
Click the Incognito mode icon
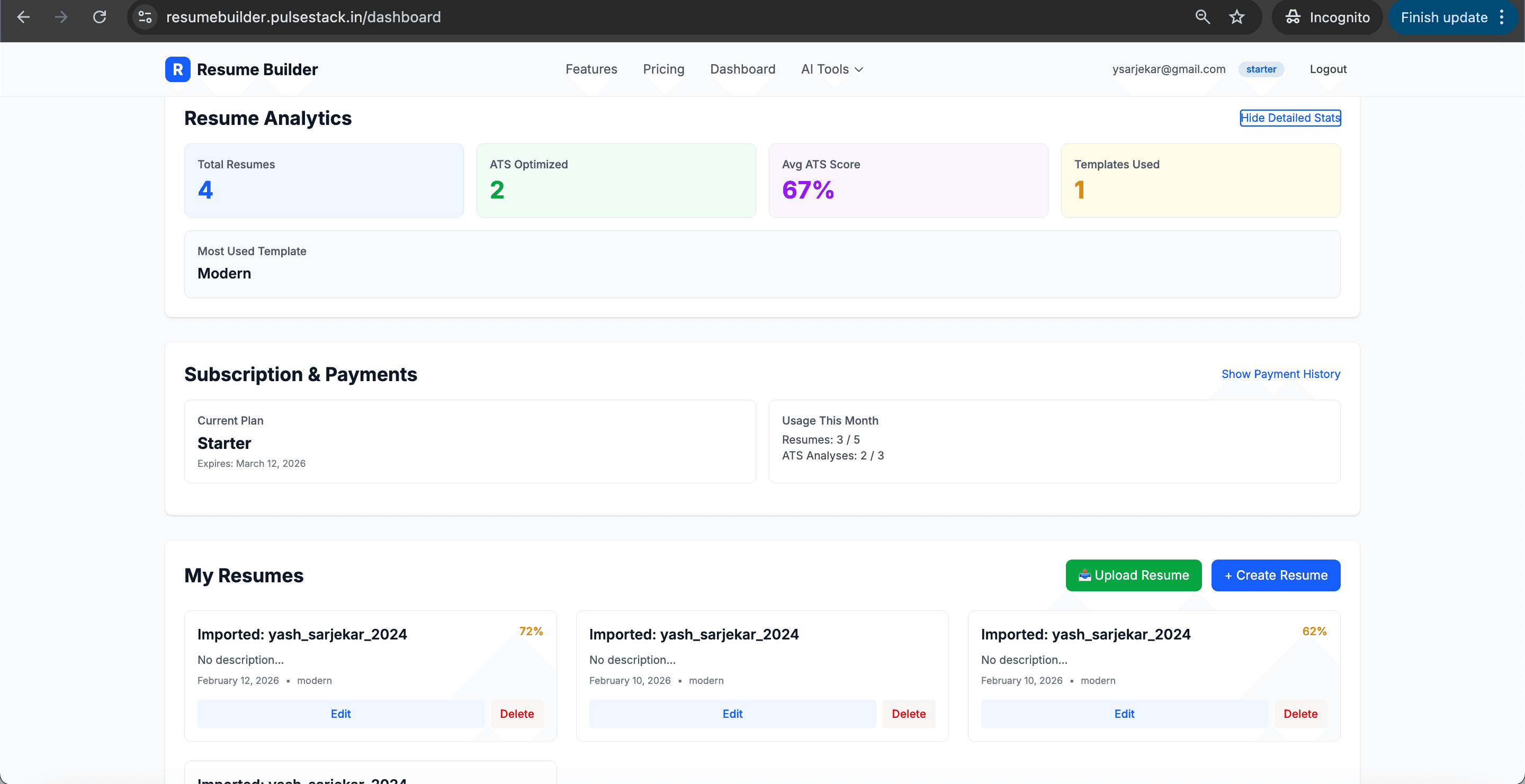point(1293,16)
